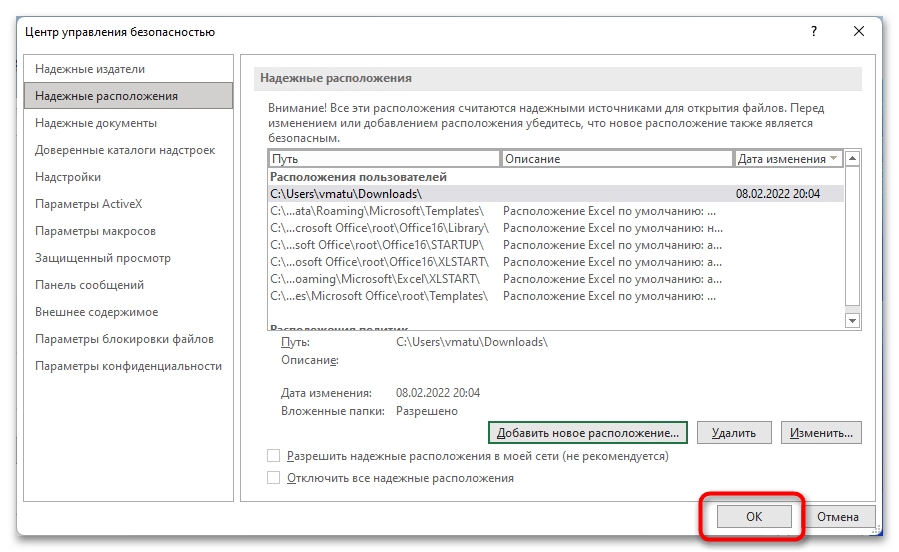Open Параметры блокировки файлов section
Image resolution: width=899 pixels, height=552 pixels.
click(128, 339)
